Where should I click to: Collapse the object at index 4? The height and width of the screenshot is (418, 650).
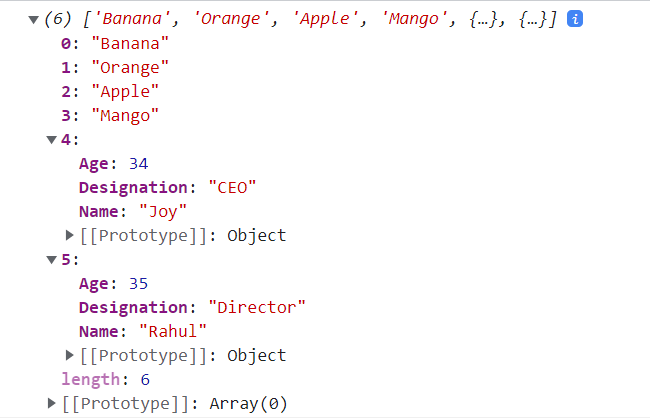pos(51,140)
